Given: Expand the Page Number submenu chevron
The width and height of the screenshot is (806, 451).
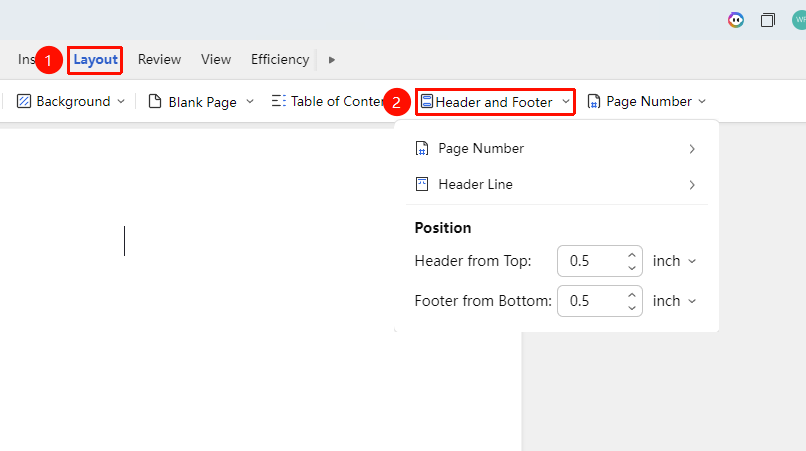Looking at the screenshot, I should pos(692,149).
